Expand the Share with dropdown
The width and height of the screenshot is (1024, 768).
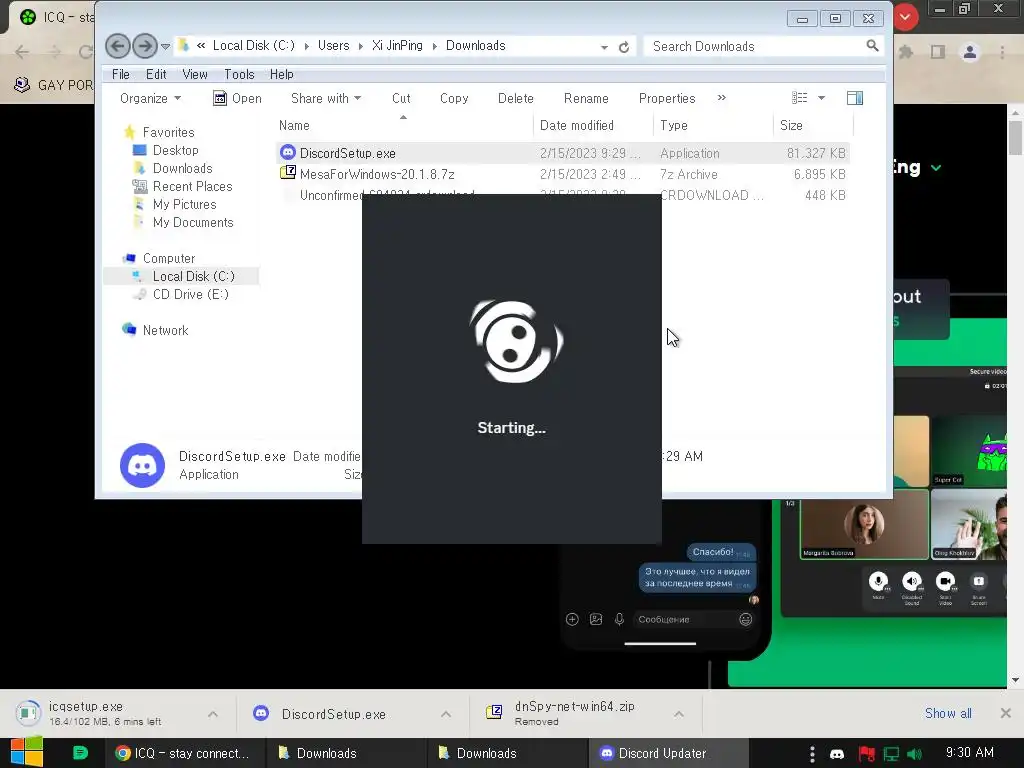(x=326, y=99)
